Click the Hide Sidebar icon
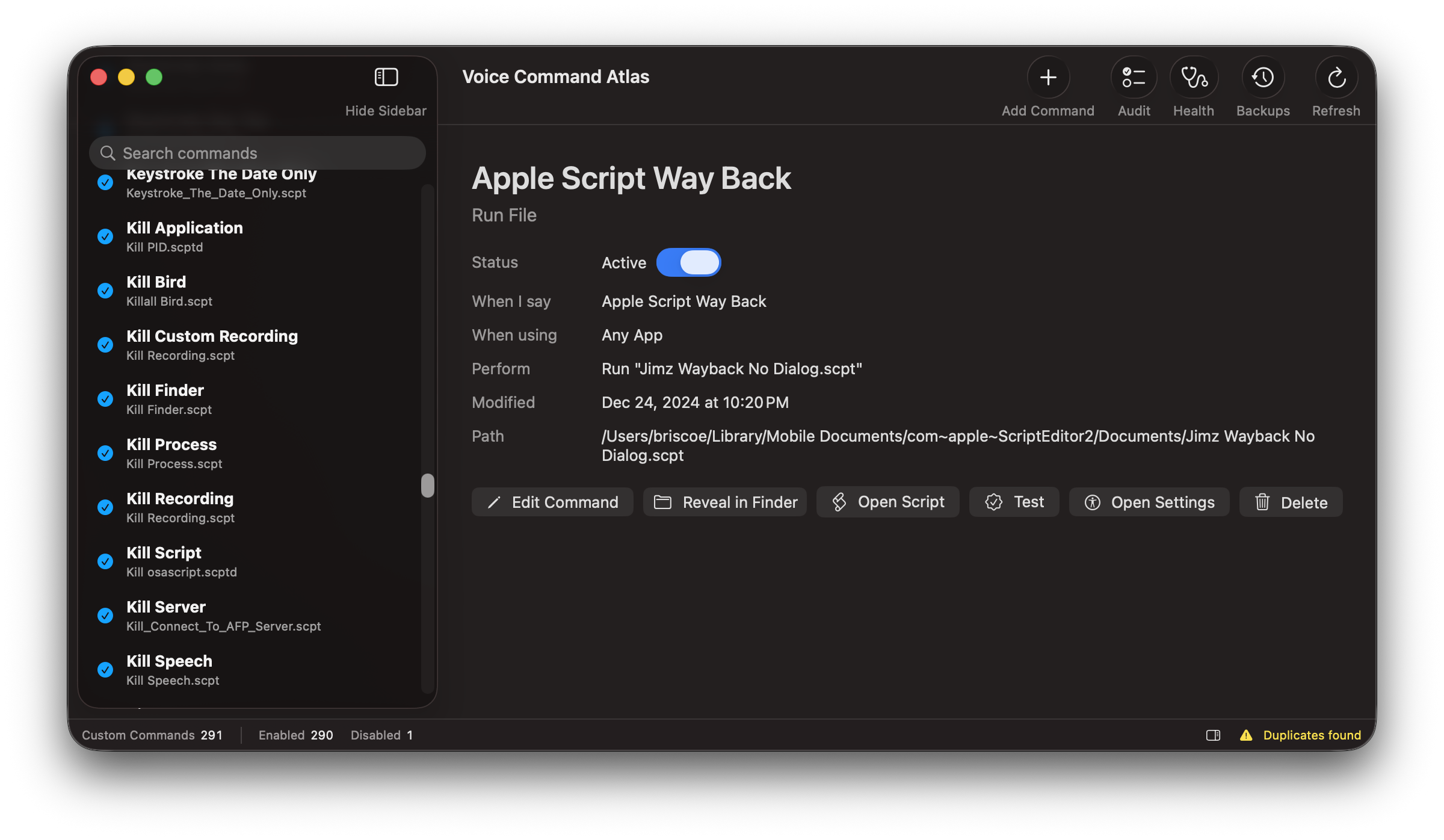1444x840 pixels. pos(386,77)
